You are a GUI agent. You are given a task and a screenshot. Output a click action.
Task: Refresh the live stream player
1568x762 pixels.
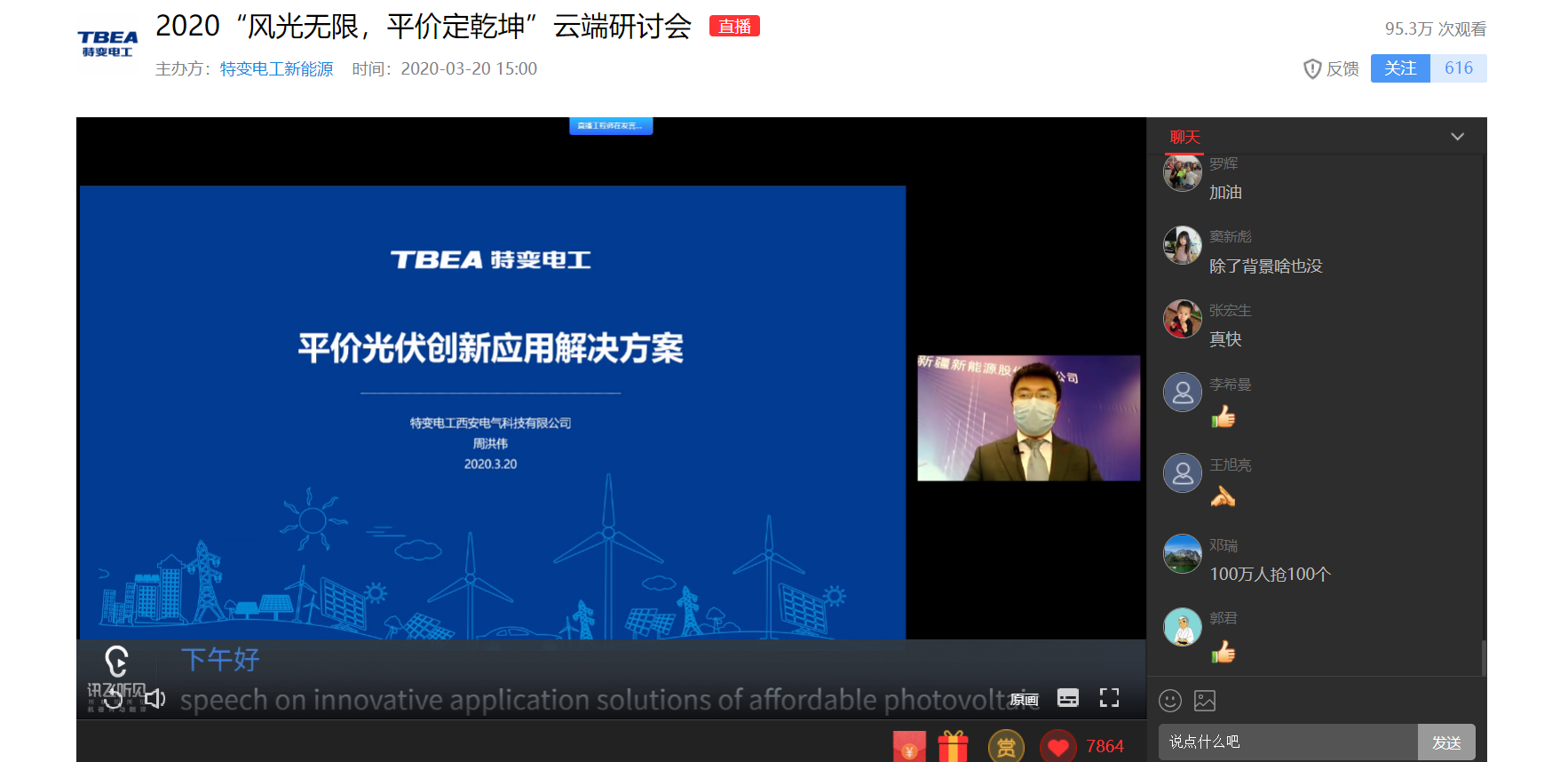pyautogui.click(x=114, y=699)
